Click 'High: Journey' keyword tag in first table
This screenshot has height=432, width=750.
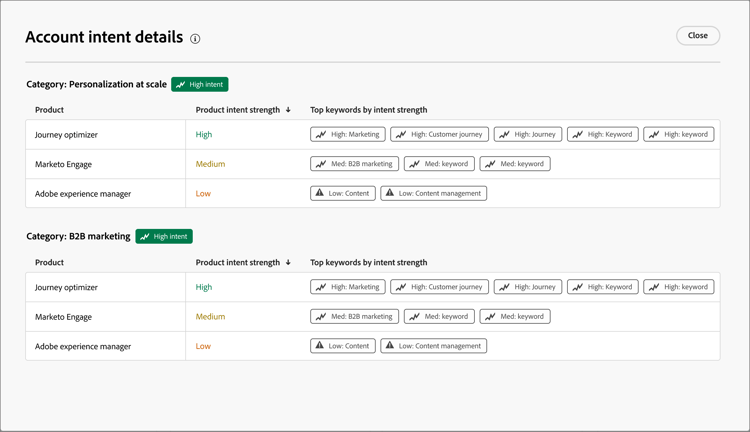528,134
